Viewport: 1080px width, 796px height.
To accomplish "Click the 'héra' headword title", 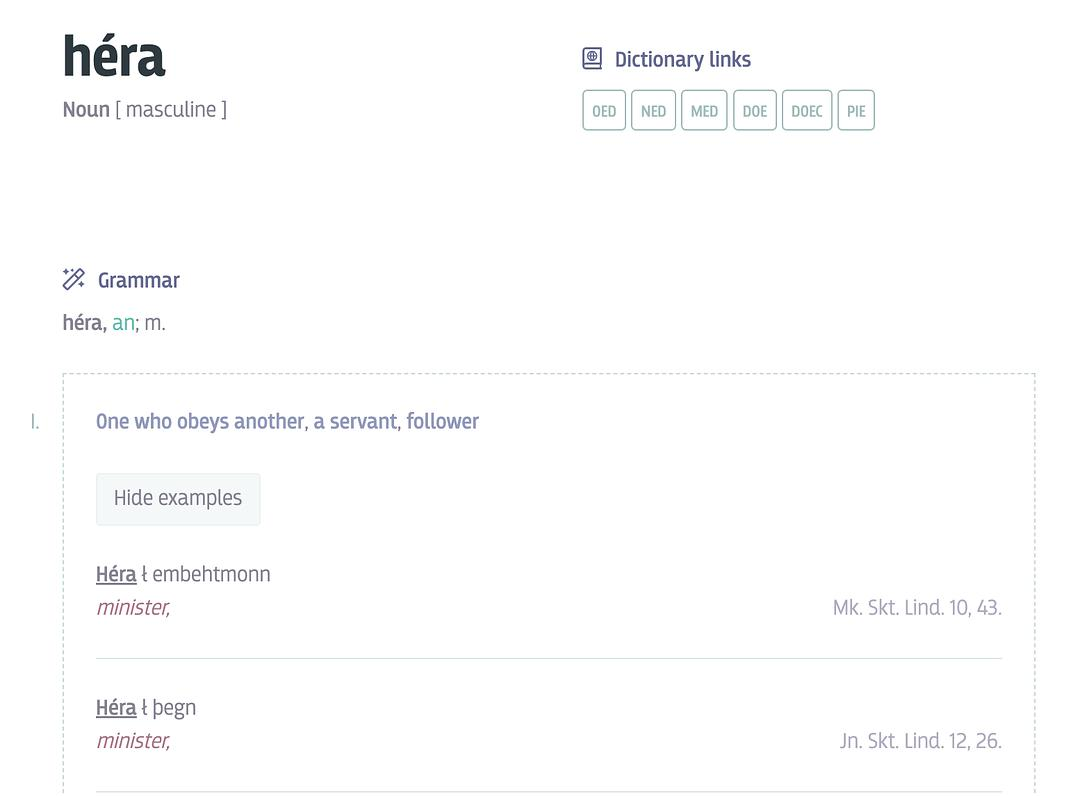I will 114,57.
